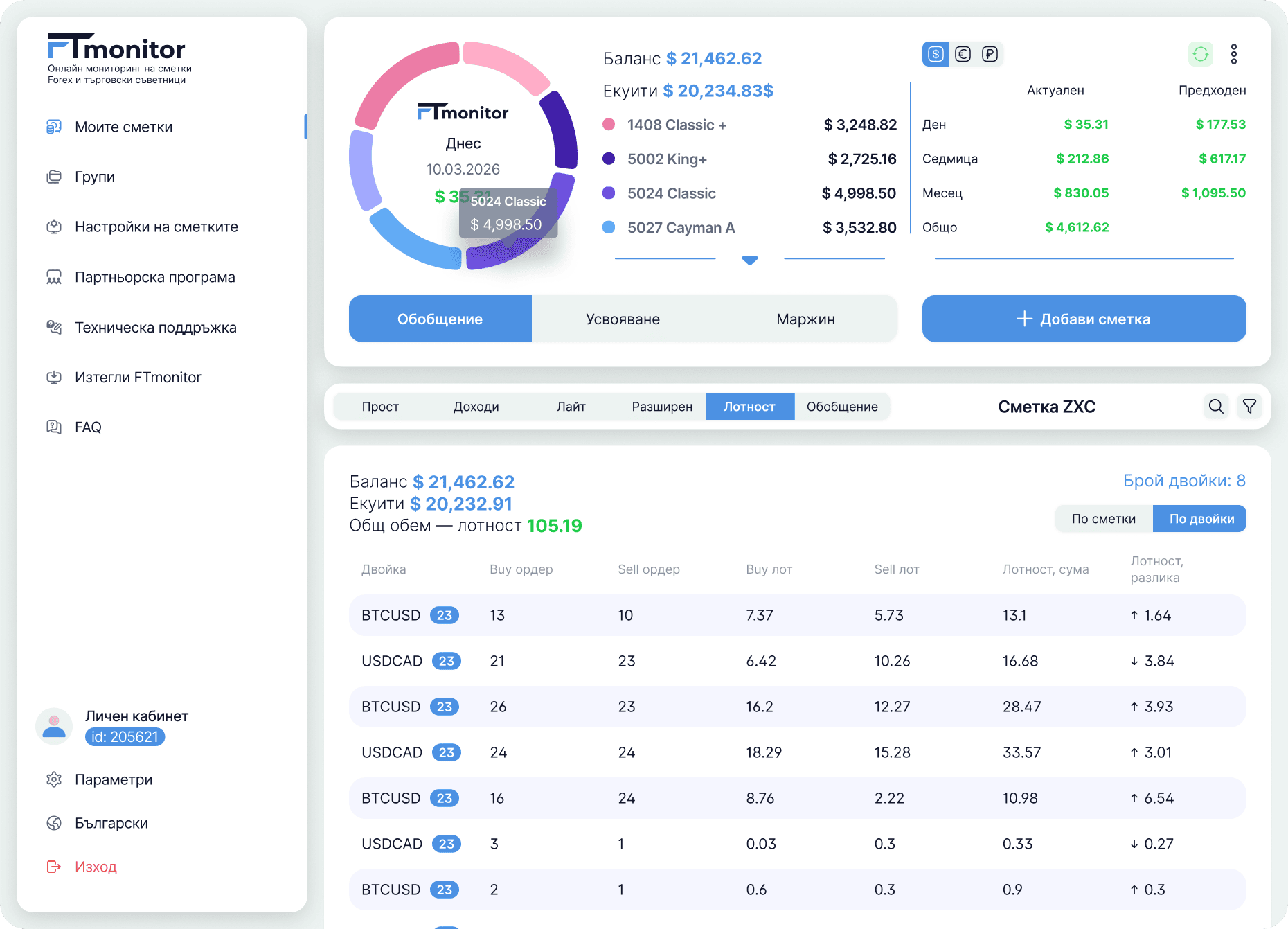Switch currency to ruble icon

(990, 54)
